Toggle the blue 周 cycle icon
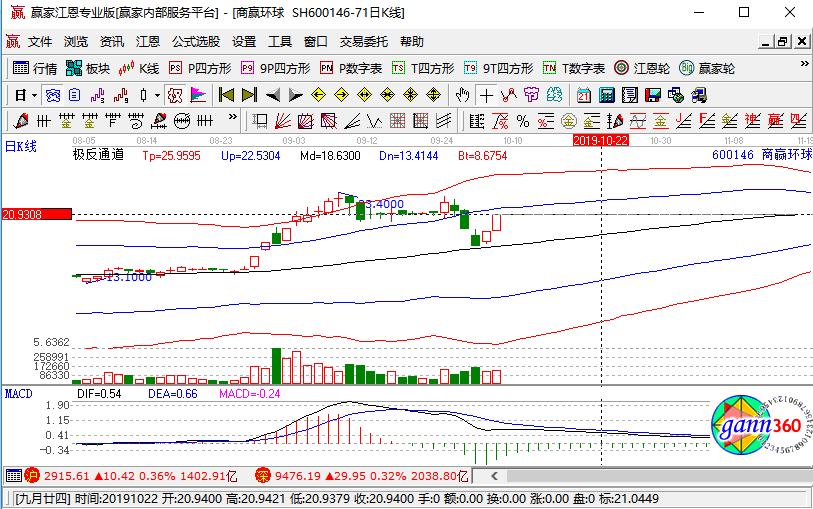Viewport: 813px width, 509px height. click(53, 95)
